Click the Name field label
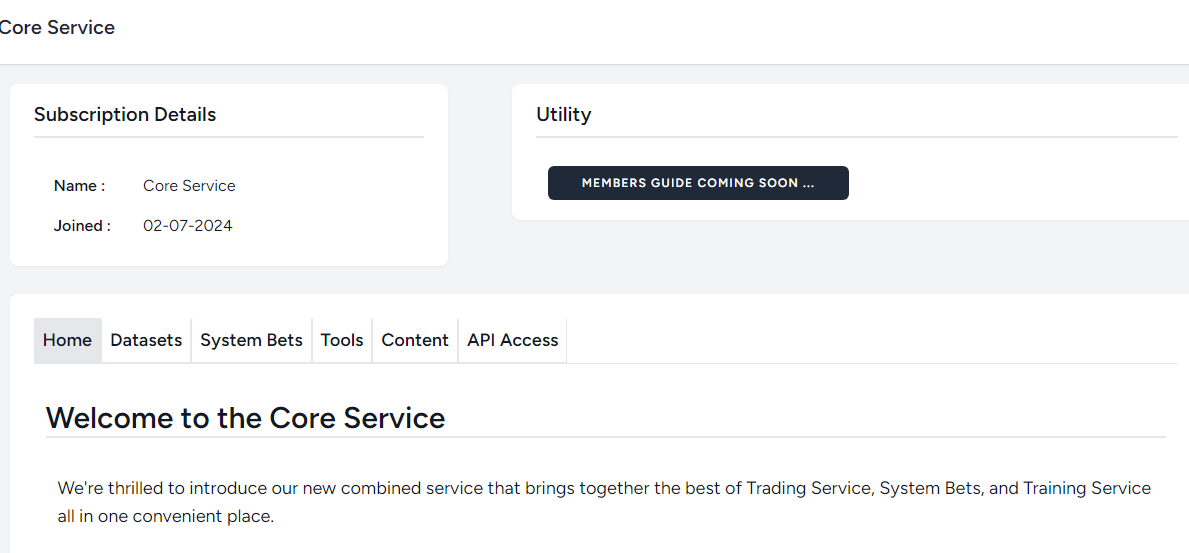 (x=79, y=186)
